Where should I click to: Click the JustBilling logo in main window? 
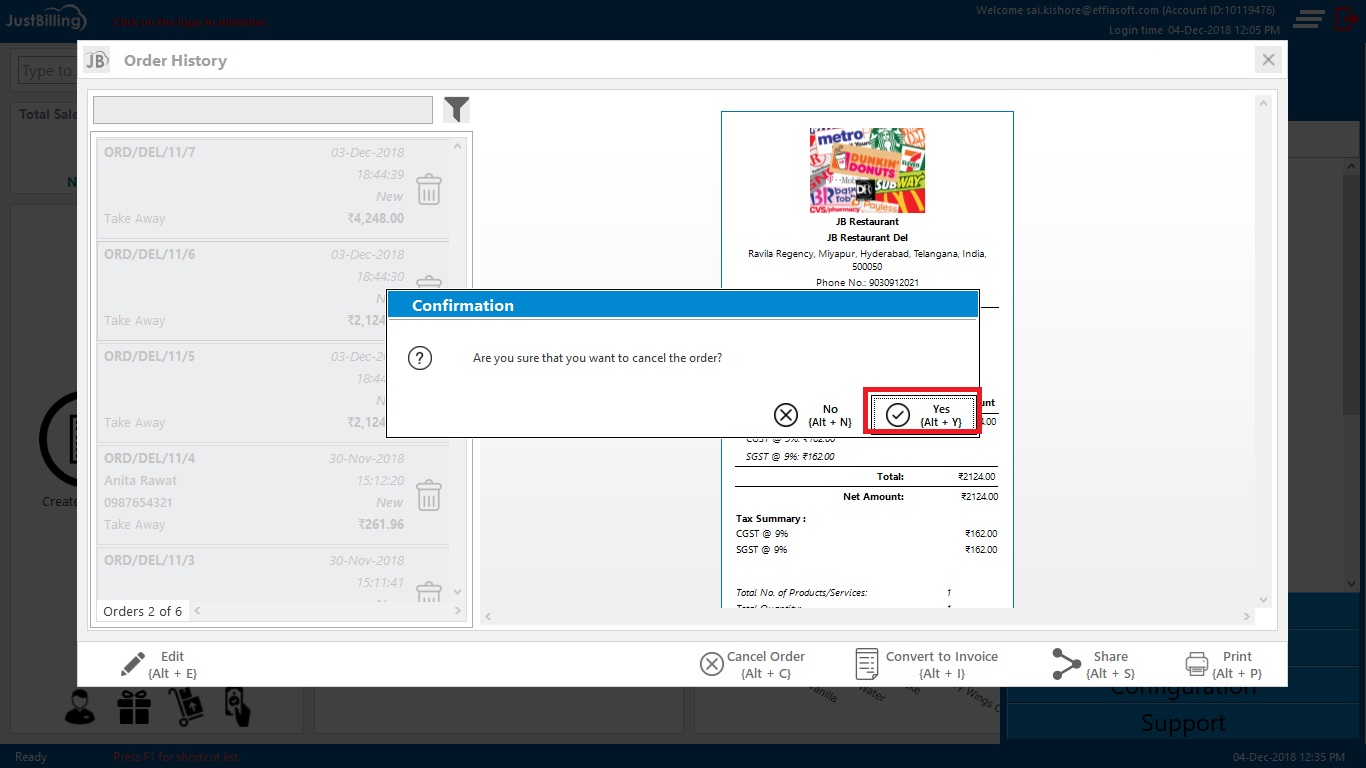coord(47,20)
